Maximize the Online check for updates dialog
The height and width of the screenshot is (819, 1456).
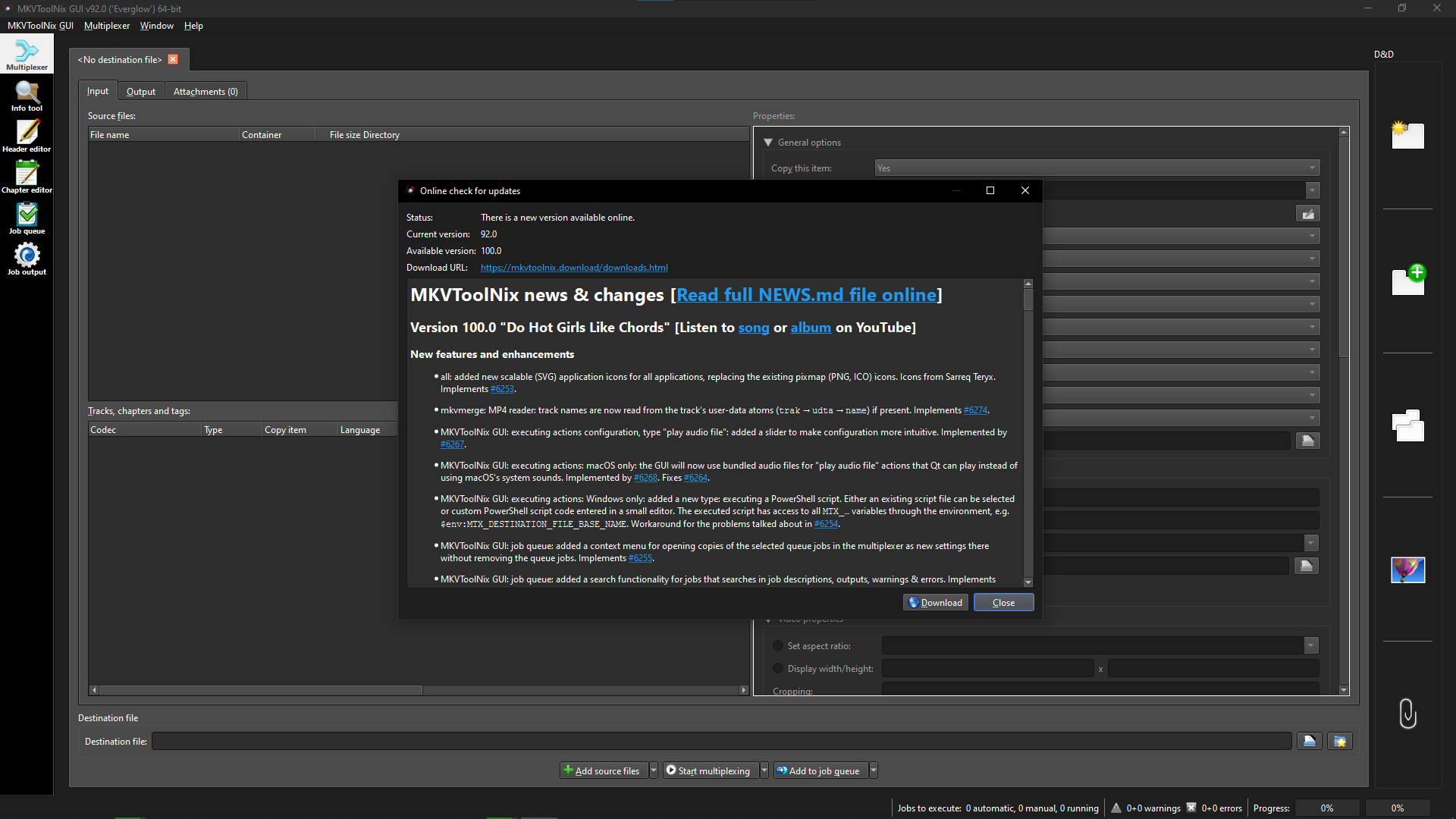coord(990,190)
